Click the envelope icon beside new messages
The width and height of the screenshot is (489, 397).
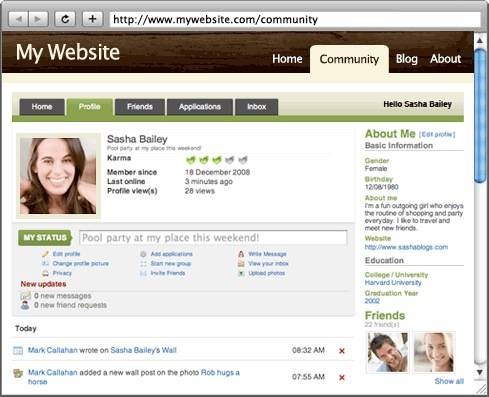[x=25, y=296]
